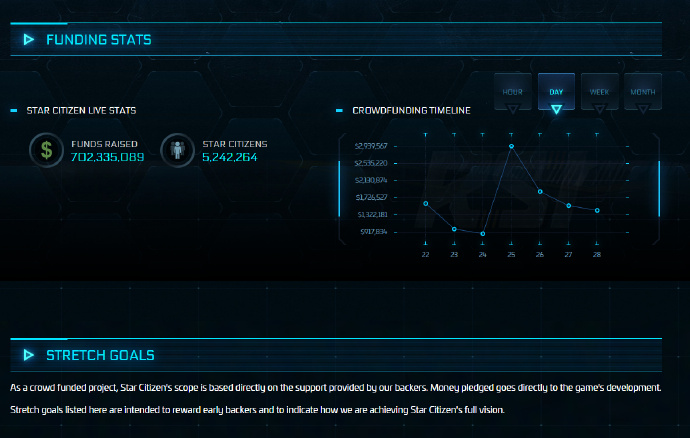Image resolution: width=690 pixels, height=438 pixels.
Task: Click the chart data point for day 26
Action: [x=540, y=191]
